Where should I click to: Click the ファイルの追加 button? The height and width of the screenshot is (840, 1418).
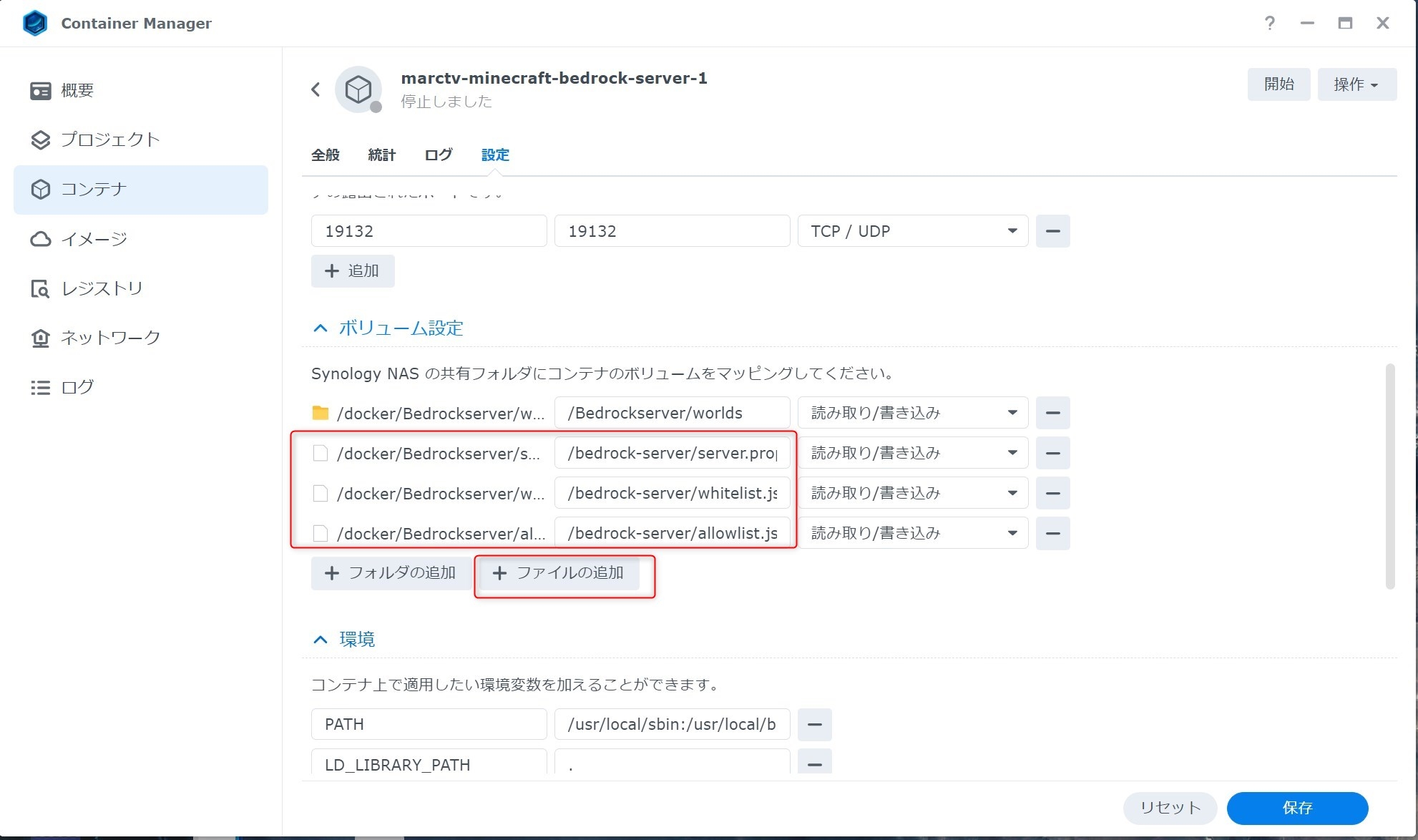point(559,573)
